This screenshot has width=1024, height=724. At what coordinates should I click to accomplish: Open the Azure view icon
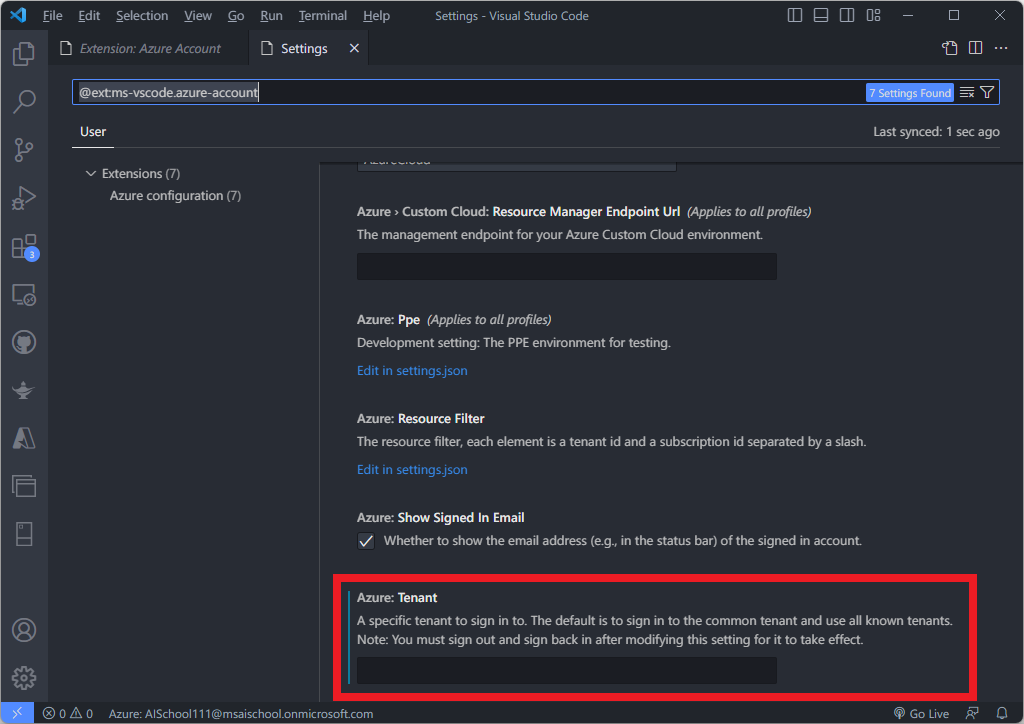tap(24, 438)
